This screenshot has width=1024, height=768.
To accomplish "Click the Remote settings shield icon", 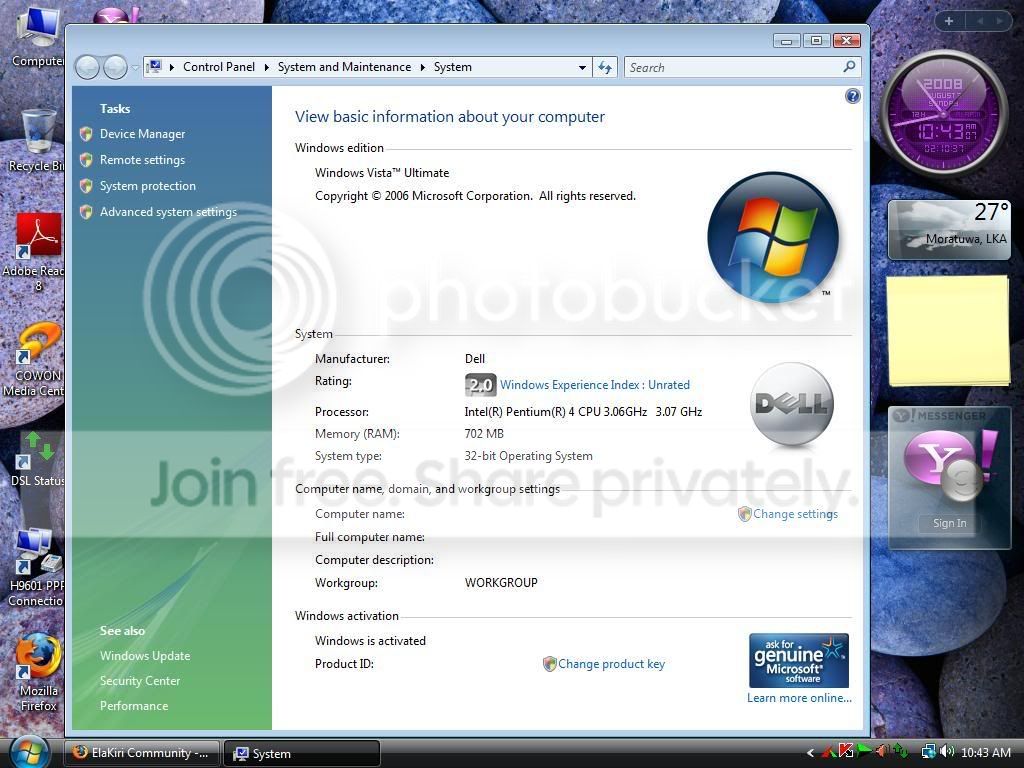I will pyautogui.click(x=86, y=160).
